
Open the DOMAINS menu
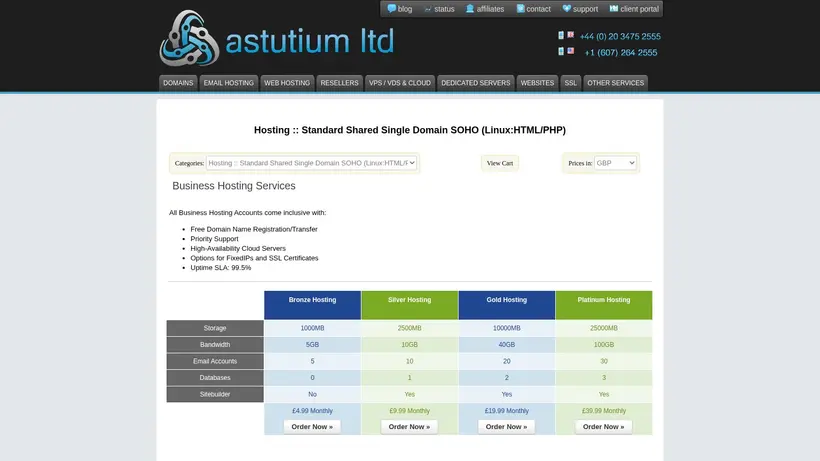178,83
